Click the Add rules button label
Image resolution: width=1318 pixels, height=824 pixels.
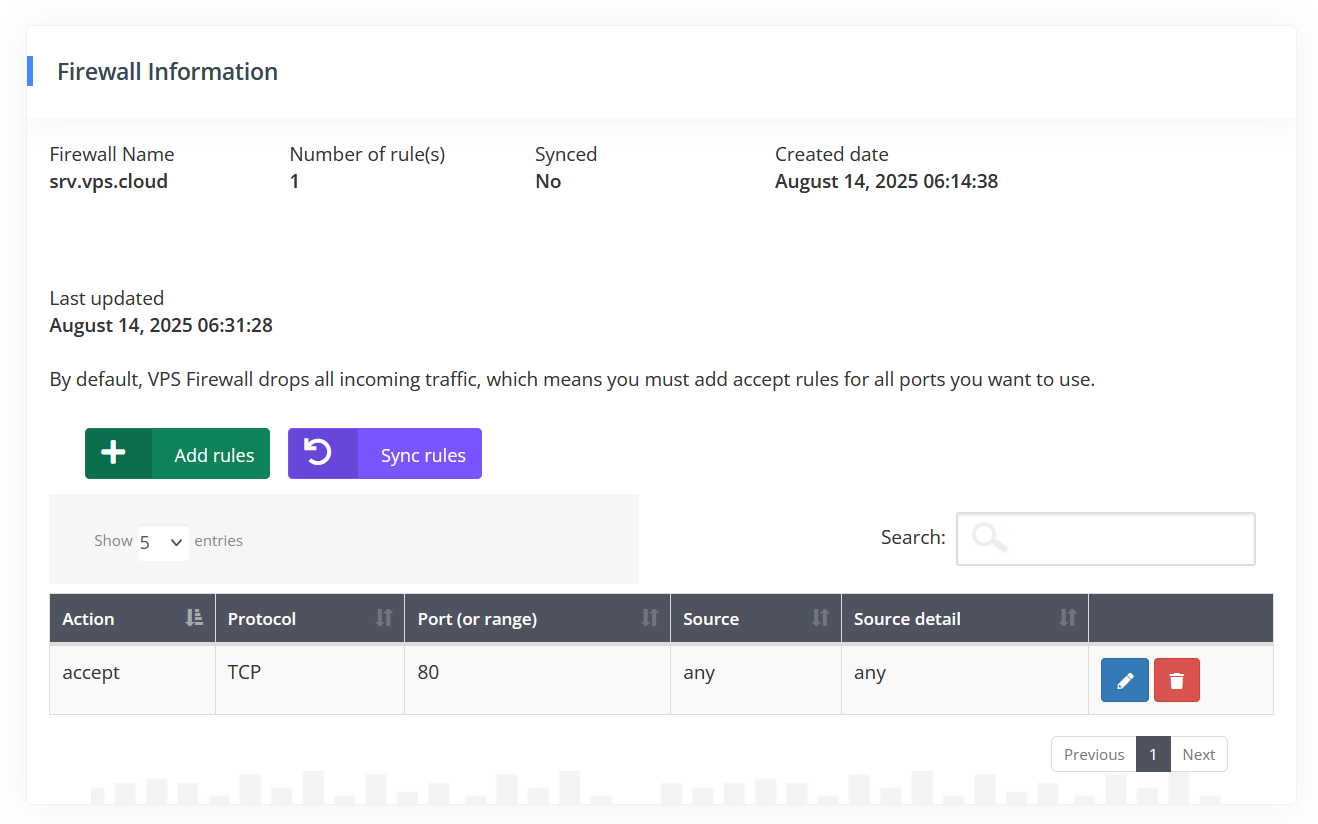[x=214, y=455]
